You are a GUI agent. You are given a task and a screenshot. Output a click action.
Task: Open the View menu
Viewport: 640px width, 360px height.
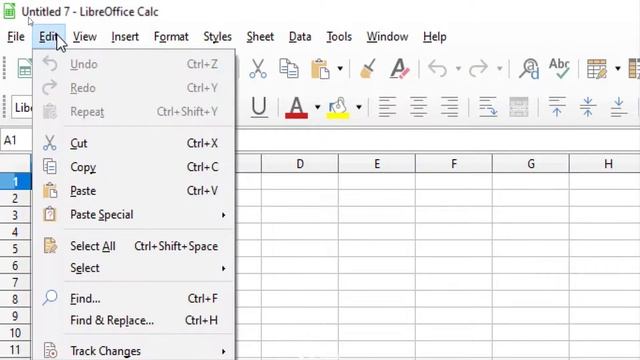tap(85, 37)
